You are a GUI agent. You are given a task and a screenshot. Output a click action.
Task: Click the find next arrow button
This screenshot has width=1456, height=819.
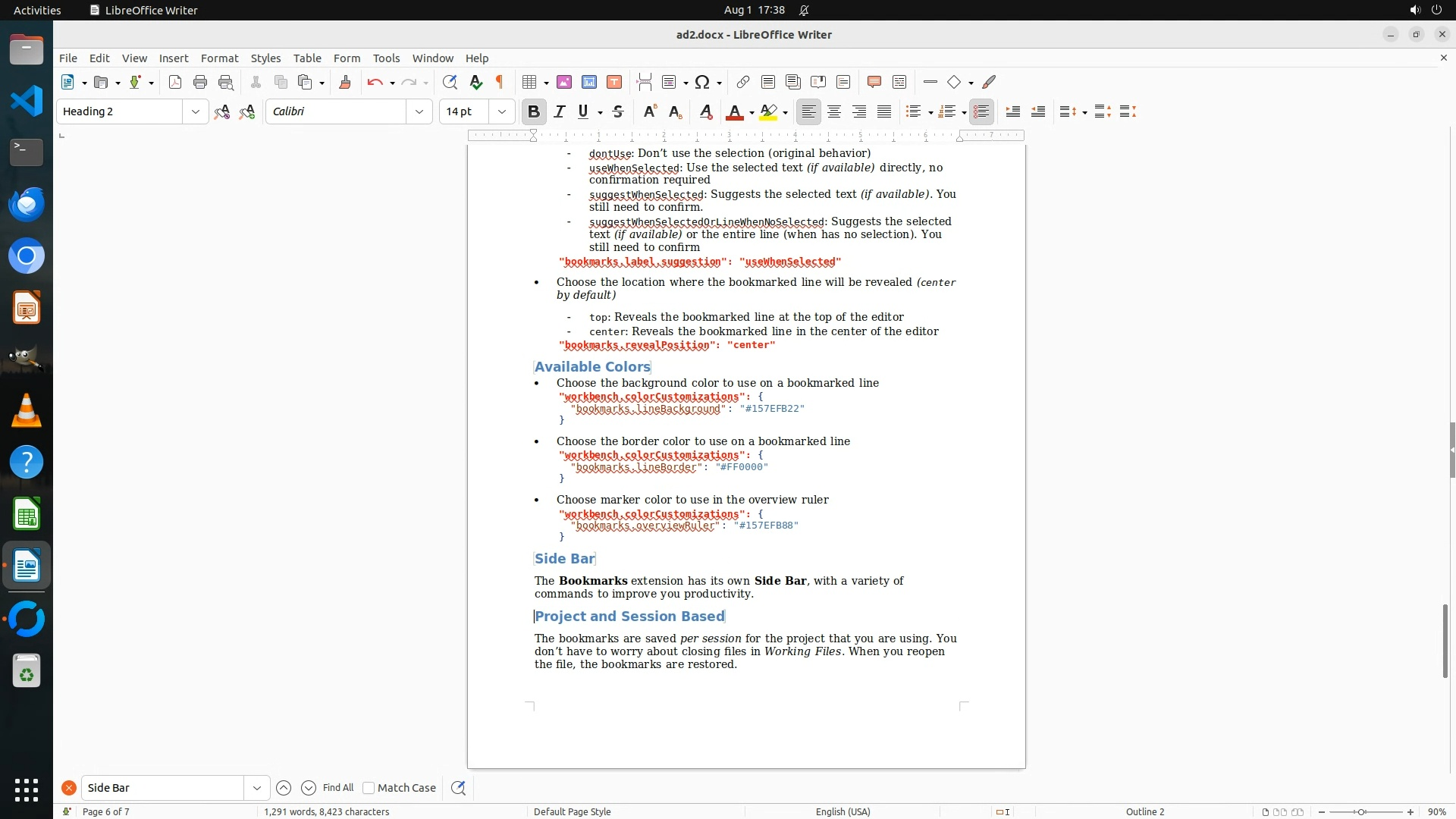click(x=309, y=788)
